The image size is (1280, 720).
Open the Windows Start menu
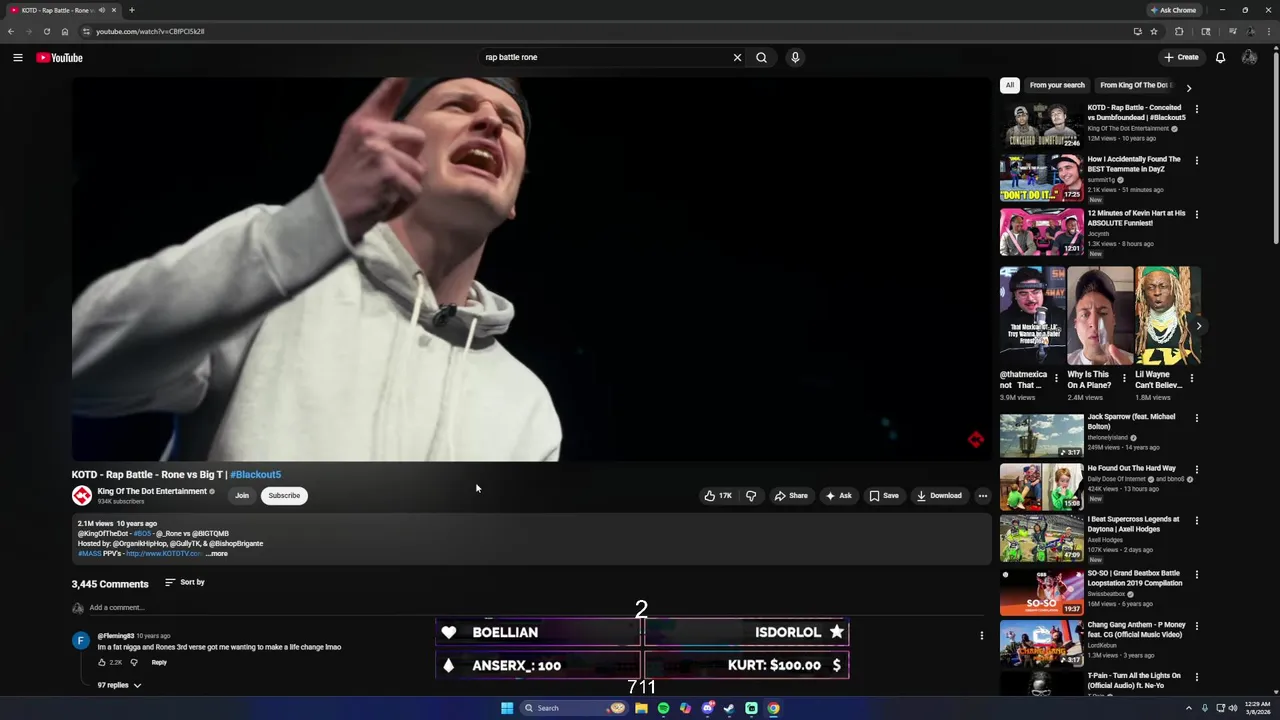point(507,708)
